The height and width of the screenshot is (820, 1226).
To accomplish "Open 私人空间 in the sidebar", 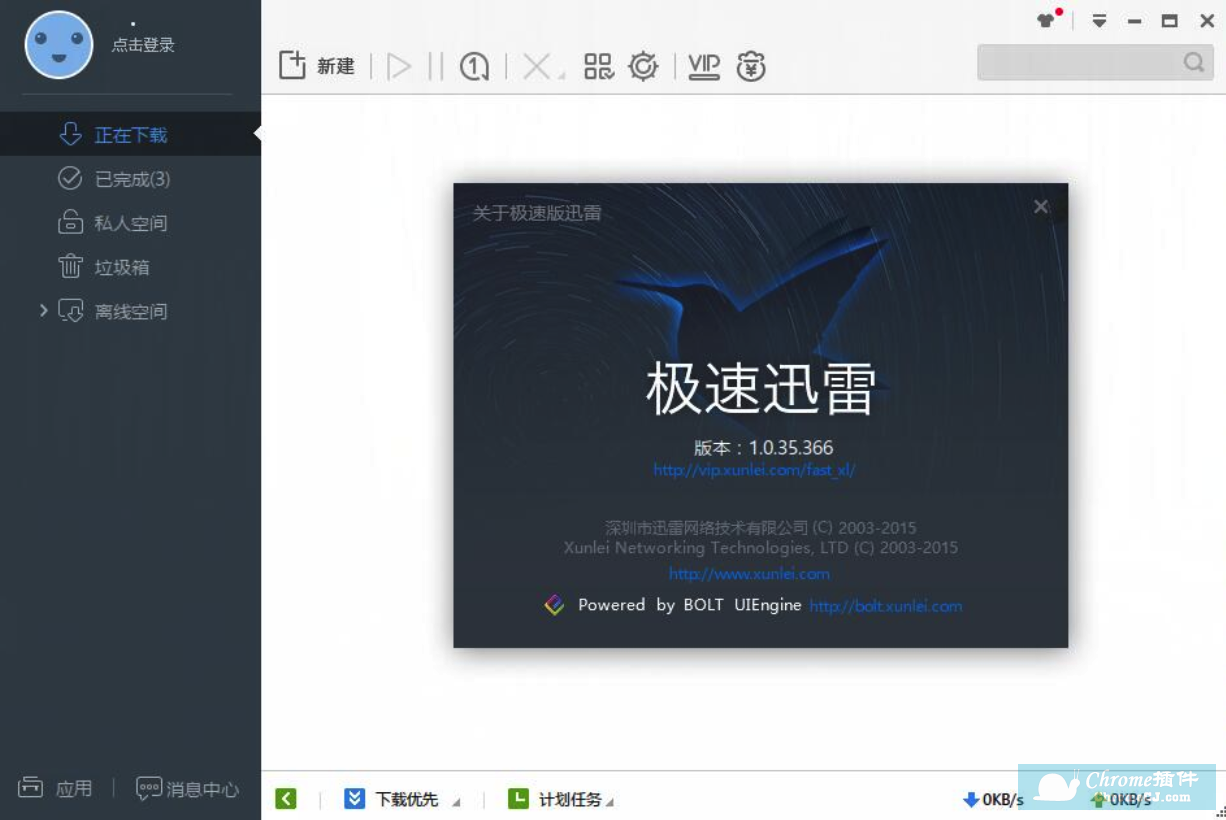I will coord(130,223).
